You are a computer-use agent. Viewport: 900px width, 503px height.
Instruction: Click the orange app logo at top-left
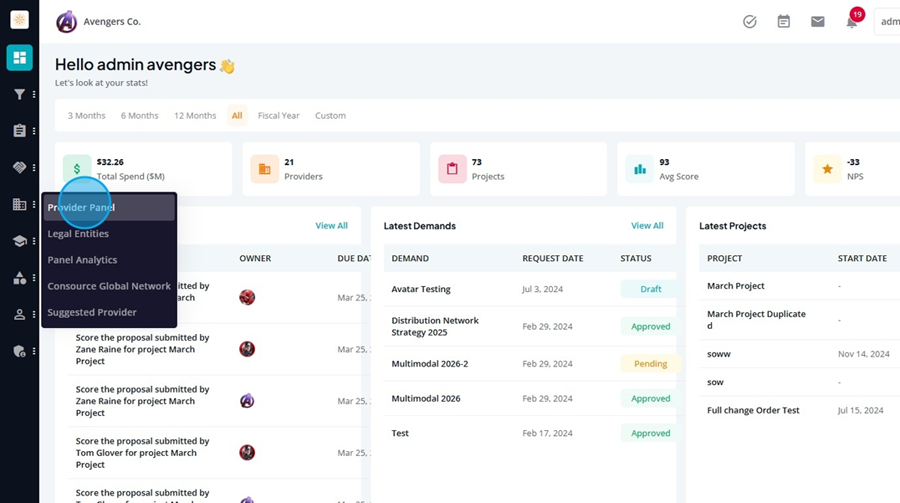(20, 20)
